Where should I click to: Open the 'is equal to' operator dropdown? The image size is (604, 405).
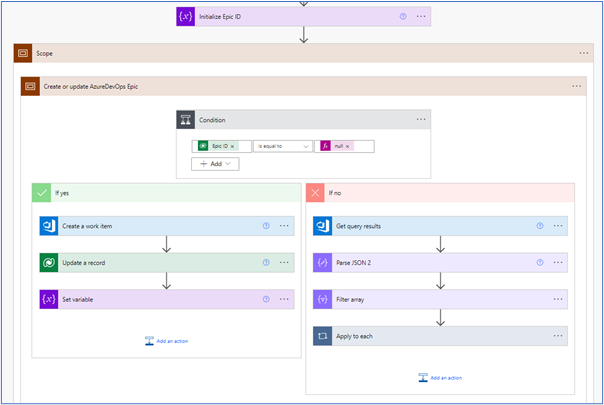283,146
